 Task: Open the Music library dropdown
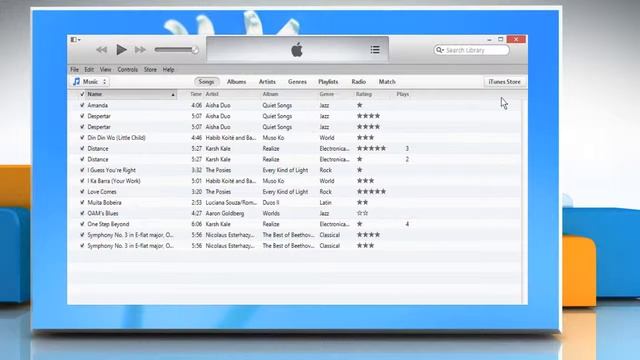90,82
